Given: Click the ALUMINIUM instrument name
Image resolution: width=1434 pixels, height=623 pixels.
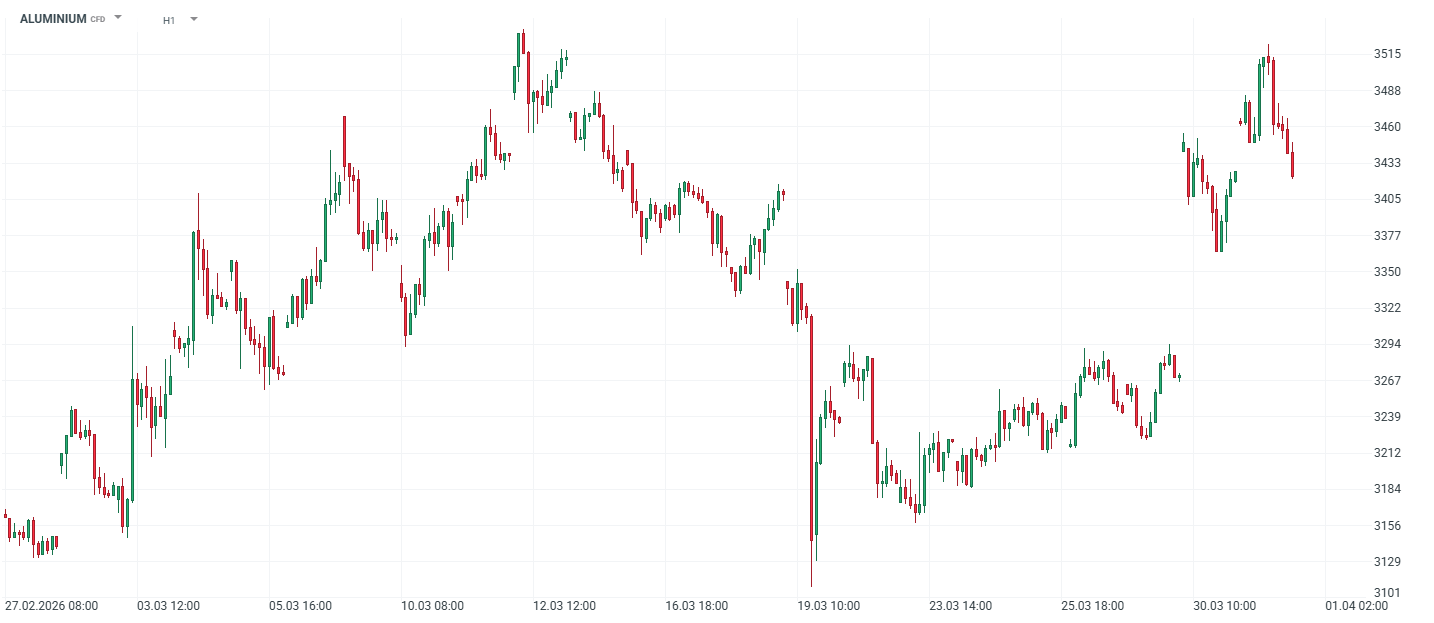Looking at the screenshot, I should [x=53, y=19].
